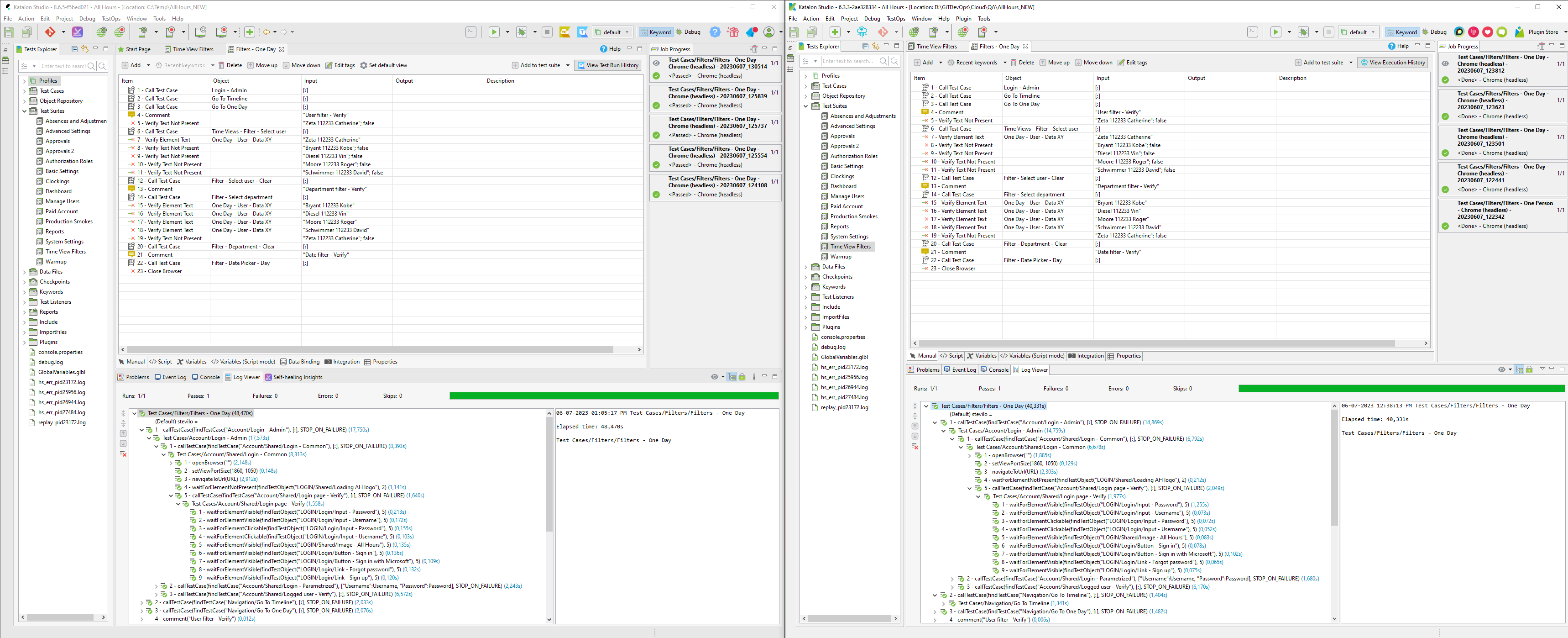Click the Git icon in the left Katalon window toolbar

tap(50, 32)
